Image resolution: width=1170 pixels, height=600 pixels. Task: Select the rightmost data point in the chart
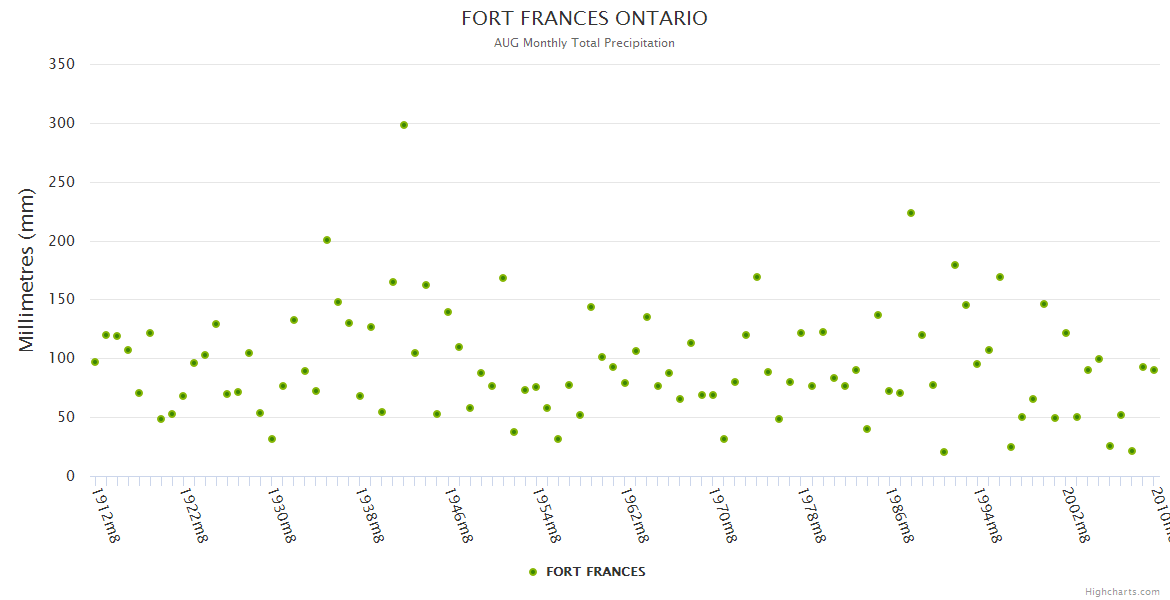click(x=1153, y=370)
